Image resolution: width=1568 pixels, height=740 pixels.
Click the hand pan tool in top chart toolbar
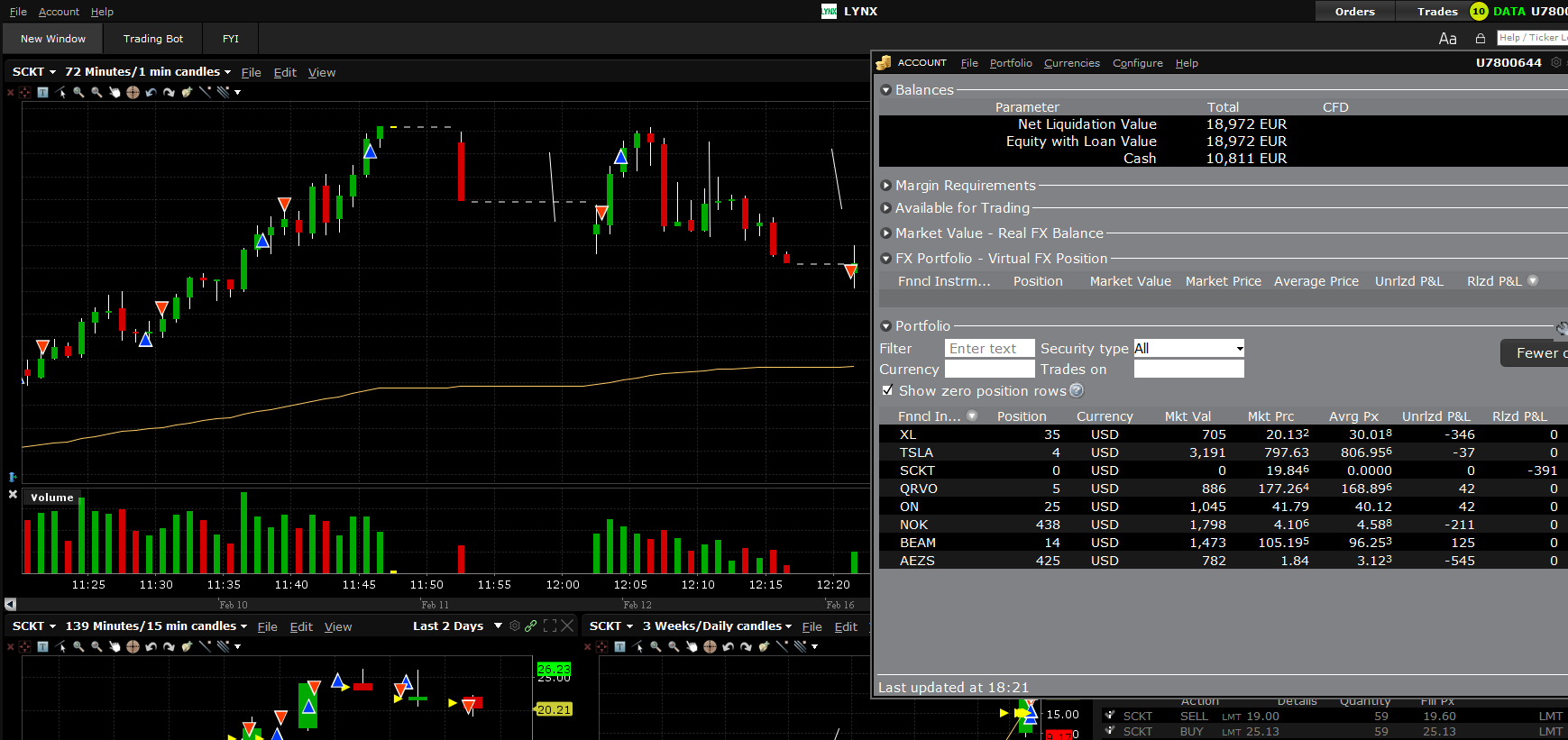pos(115,92)
